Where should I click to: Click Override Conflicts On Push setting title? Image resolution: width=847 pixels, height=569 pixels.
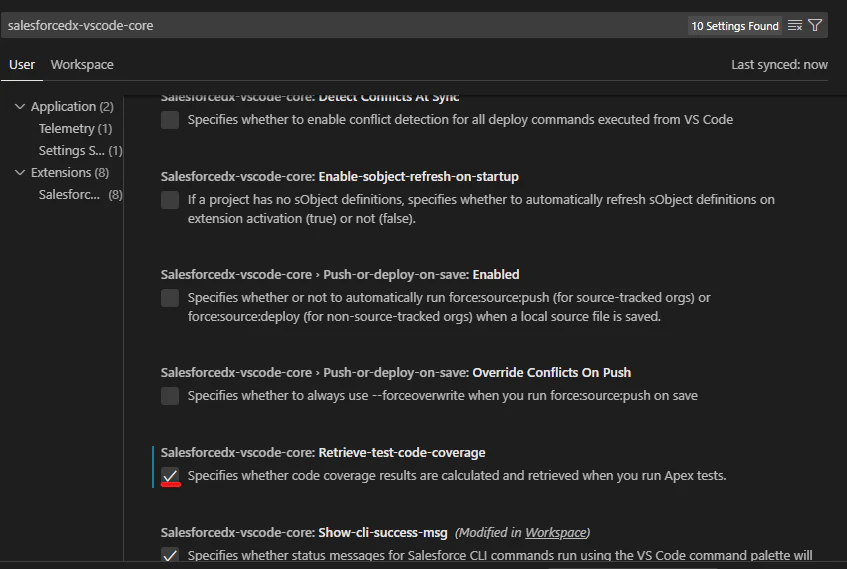(x=395, y=373)
